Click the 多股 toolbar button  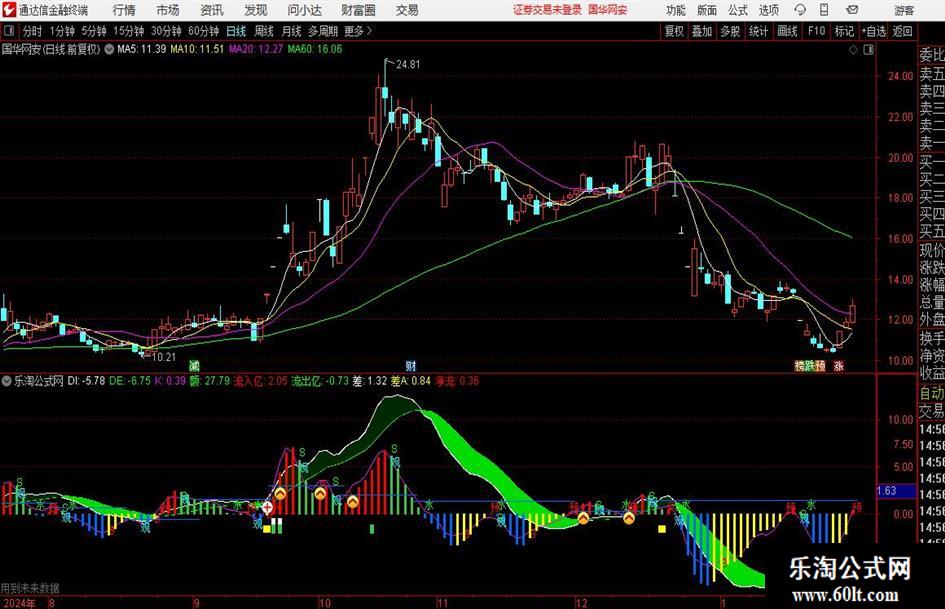[x=730, y=31]
